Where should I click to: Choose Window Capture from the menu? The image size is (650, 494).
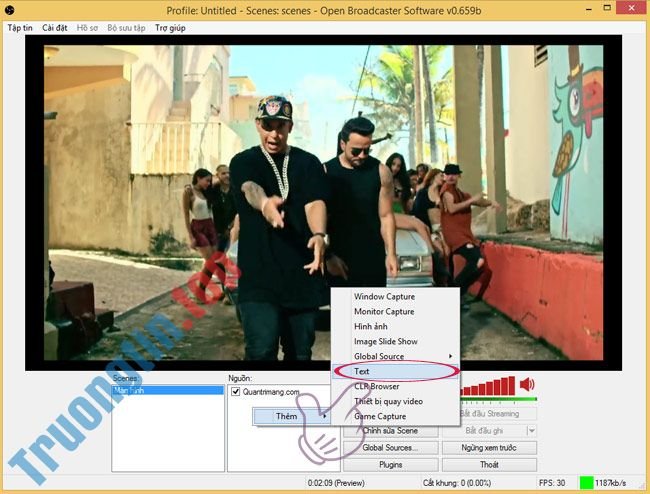pyautogui.click(x=395, y=296)
